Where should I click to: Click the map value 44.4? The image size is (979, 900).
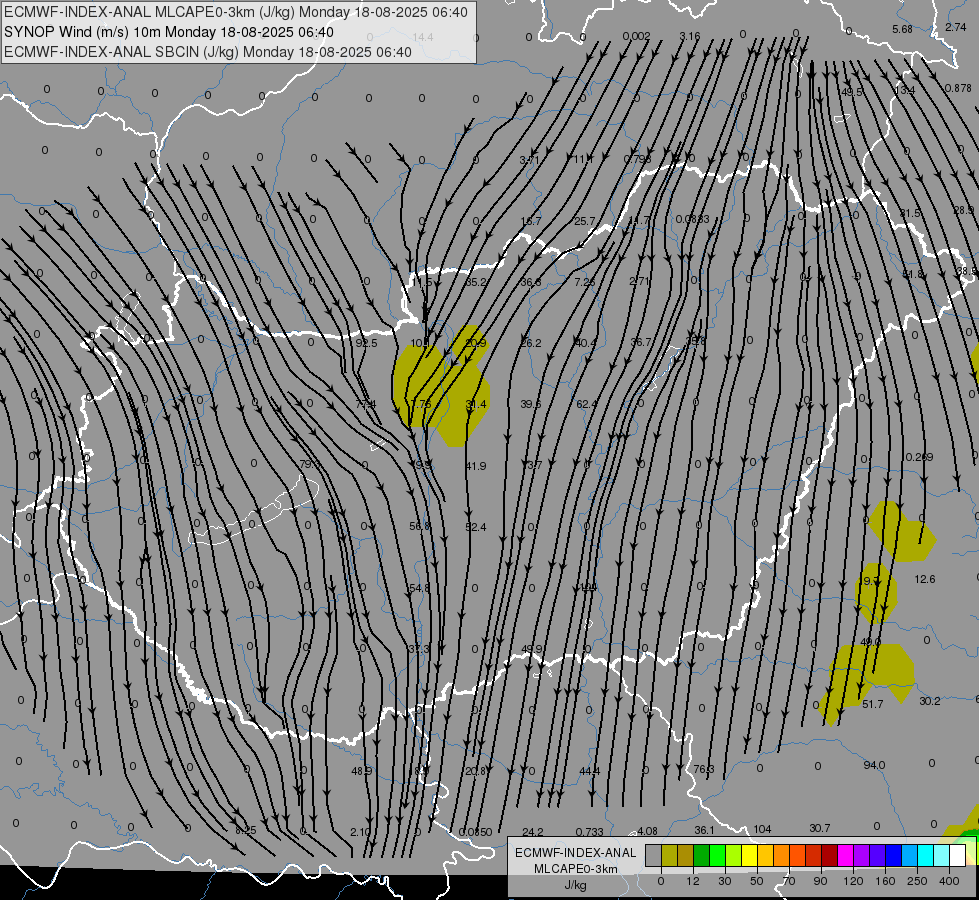[589, 771]
